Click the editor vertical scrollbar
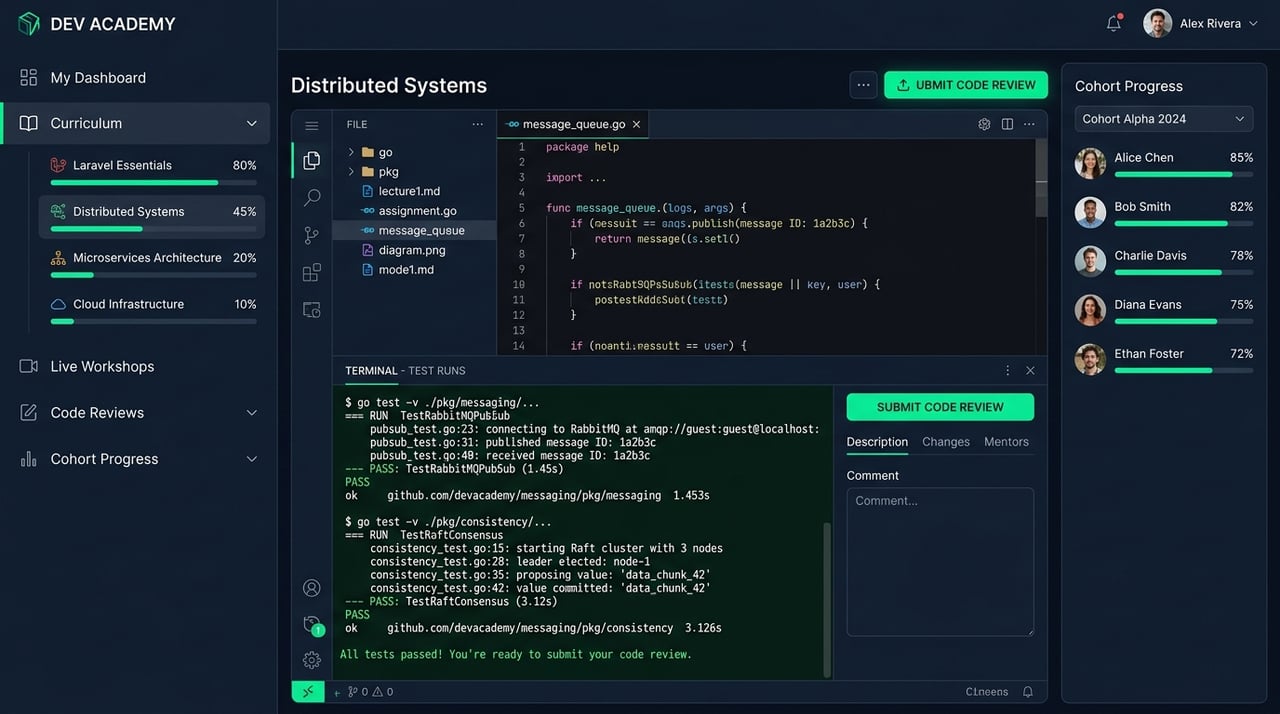The image size is (1280, 714). pos(1041,178)
